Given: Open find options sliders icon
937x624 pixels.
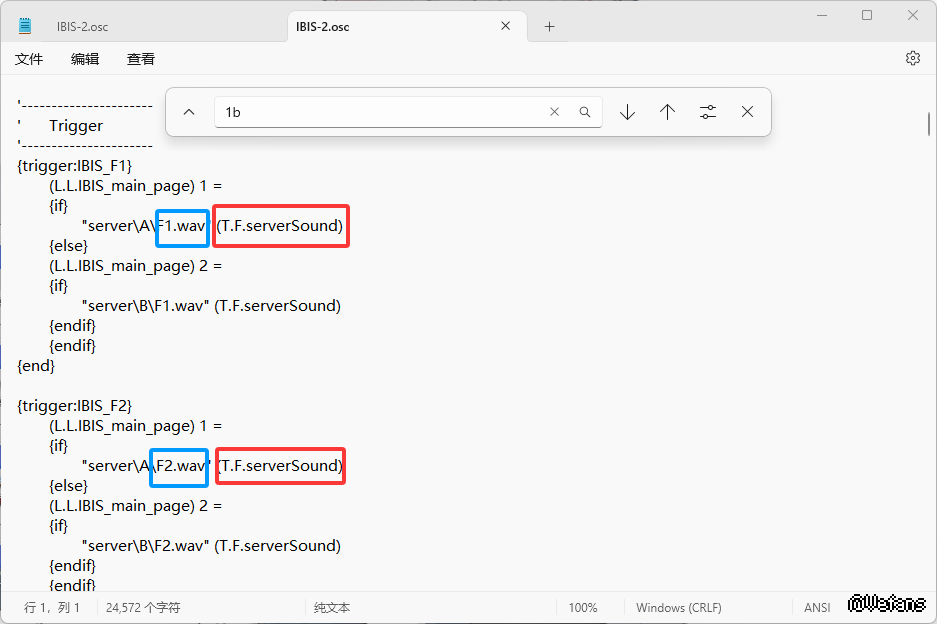Looking at the screenshot, I should click(x=708, y=113).
